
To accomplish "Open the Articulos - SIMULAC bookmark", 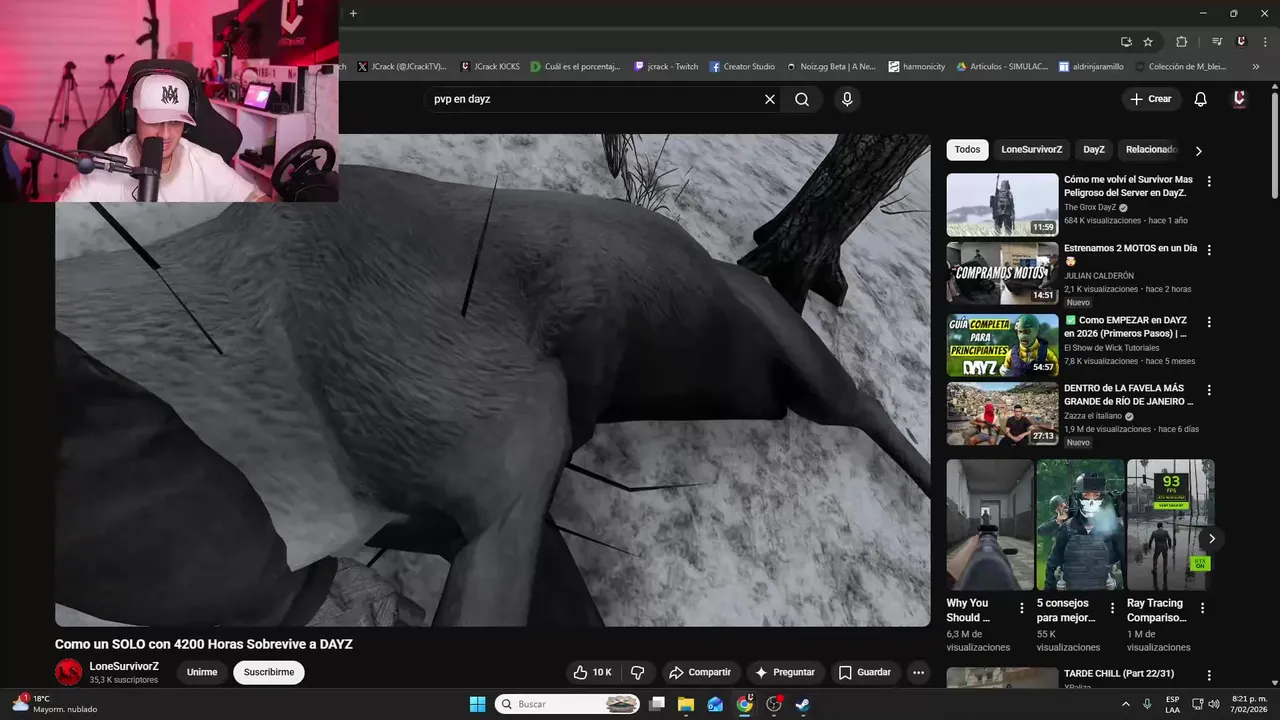I will click(x=1002, y=67).
